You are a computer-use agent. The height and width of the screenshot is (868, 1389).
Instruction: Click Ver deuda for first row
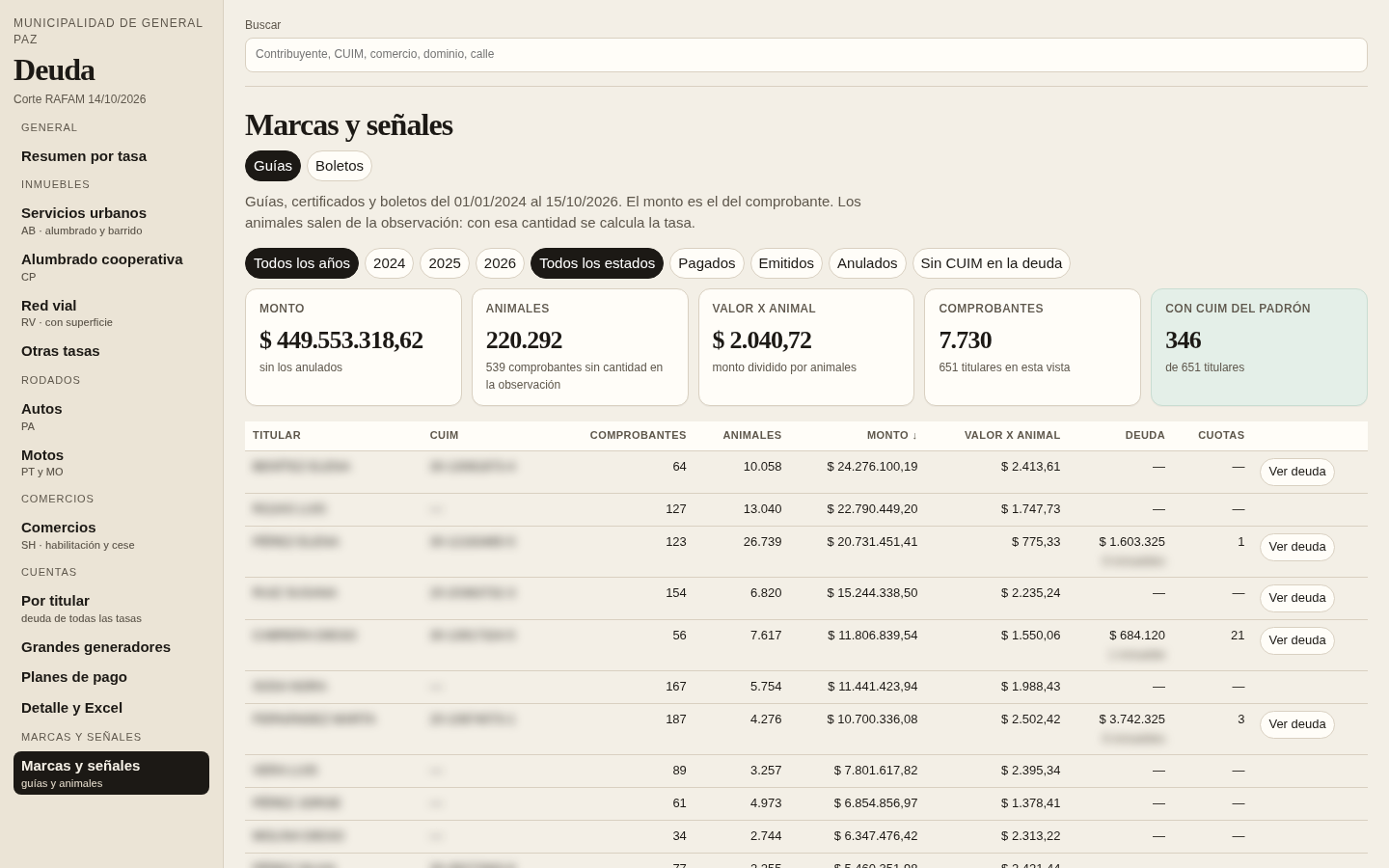click(x=1297, y=472)
